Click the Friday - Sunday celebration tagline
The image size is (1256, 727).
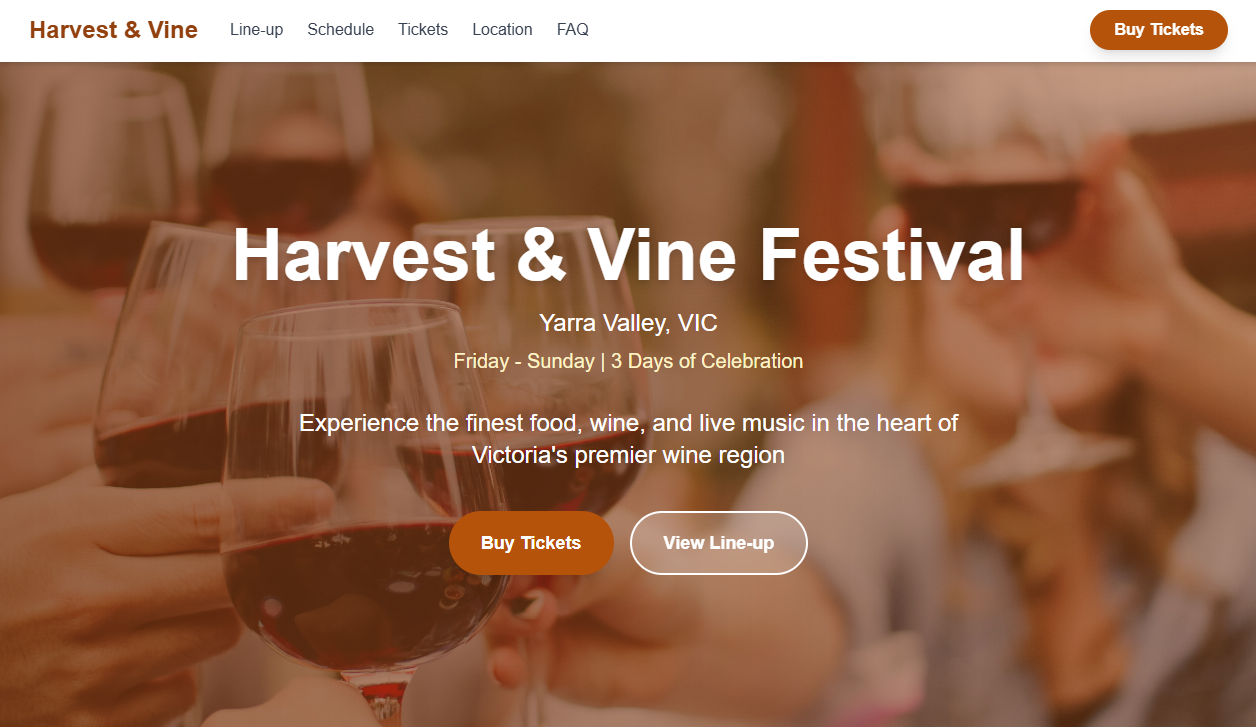click(627, 361)
